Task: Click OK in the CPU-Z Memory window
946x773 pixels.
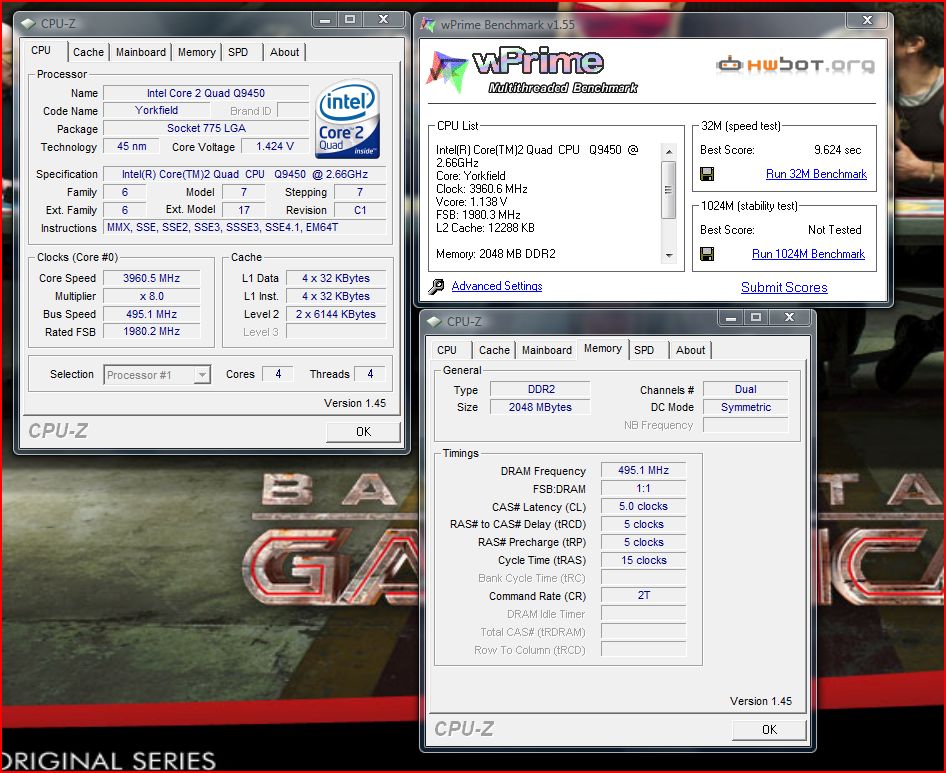Action: pyautogui.click(x=769, y=730)
